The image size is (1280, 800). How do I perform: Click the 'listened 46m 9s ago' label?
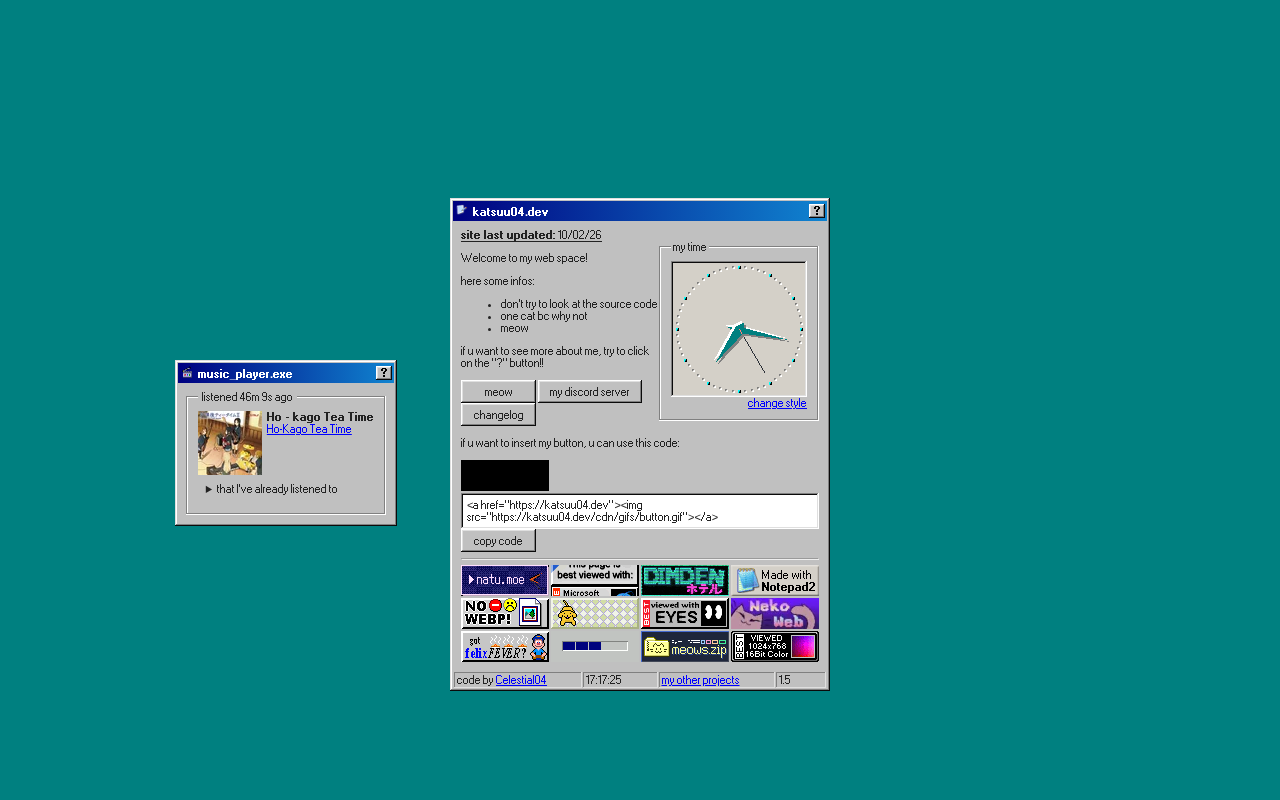247,397
